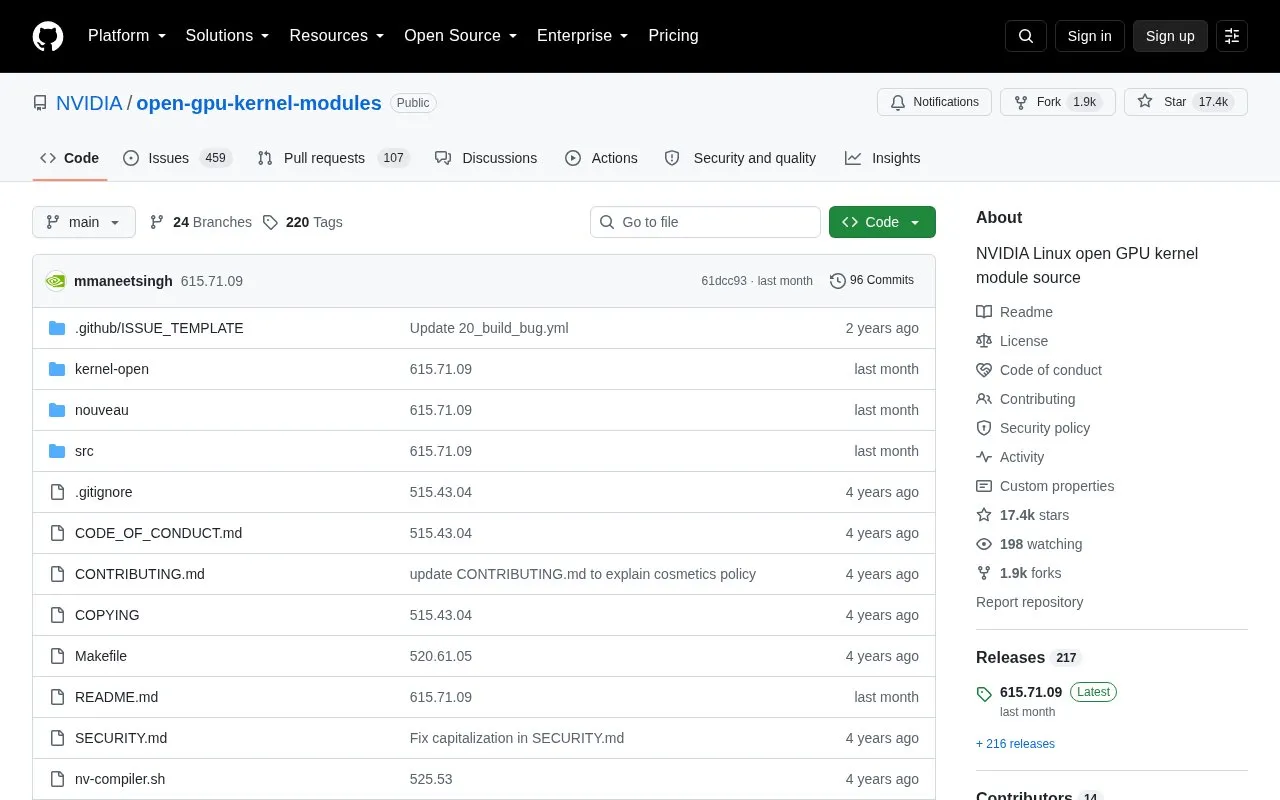
Task: Click the src folder icon
Action: click(x=57, y=451)
